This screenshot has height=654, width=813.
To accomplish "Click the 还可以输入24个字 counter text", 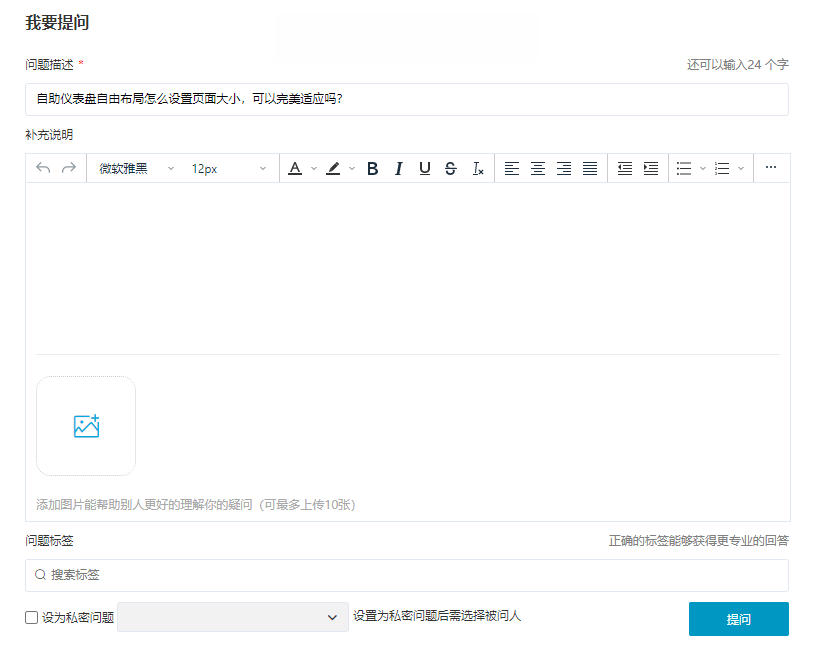I will click(x=738, y=65).
